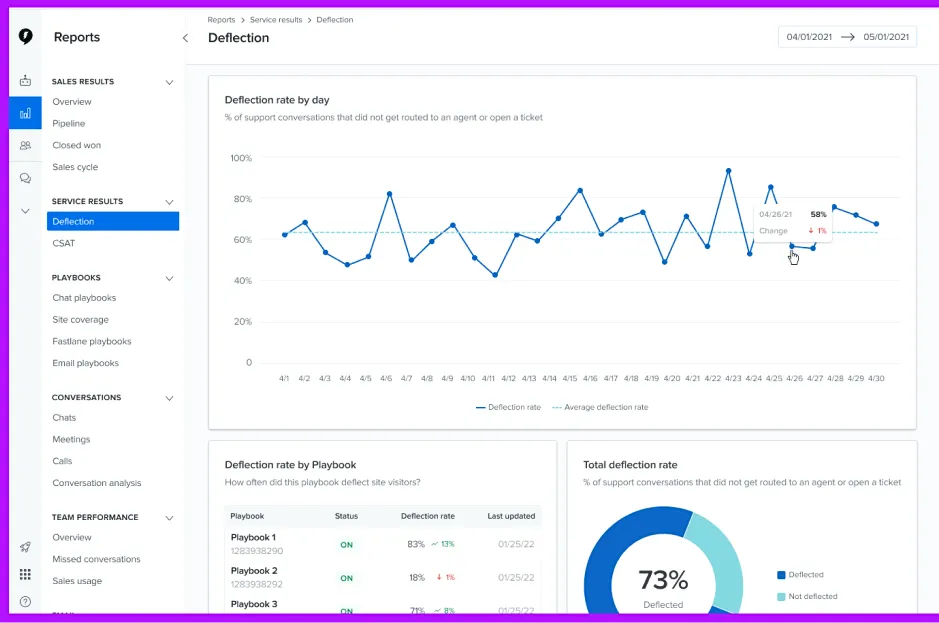Select the Reports bar chart sidebar icon
Image resolution: width=939 pixels, height=623 pixels.
click(x=25, y=113)
